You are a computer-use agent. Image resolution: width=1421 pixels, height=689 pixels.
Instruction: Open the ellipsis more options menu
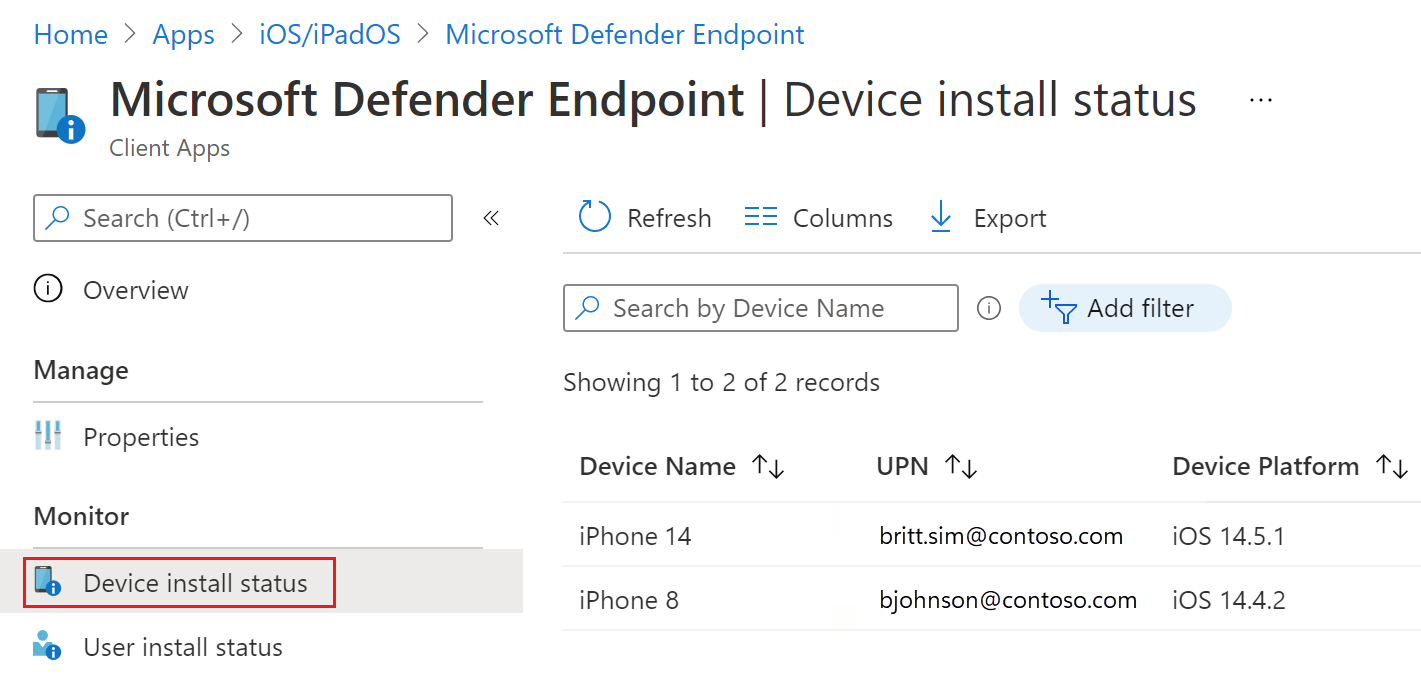coord(1261,100)
